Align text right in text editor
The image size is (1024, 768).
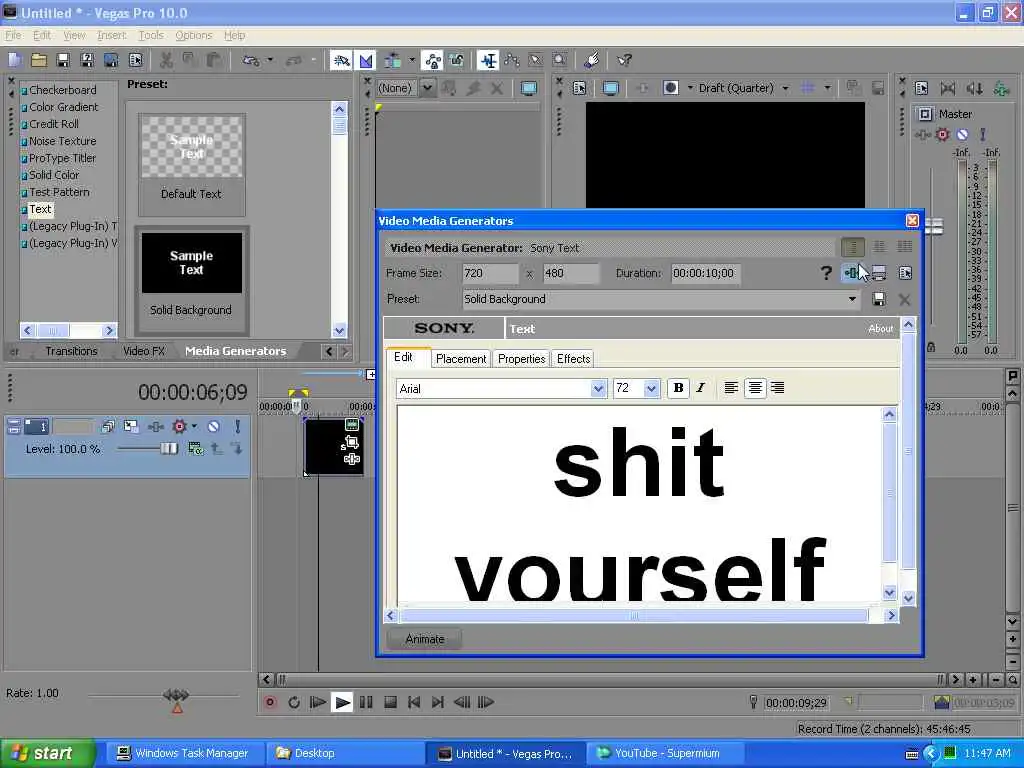tap(777, 388)
